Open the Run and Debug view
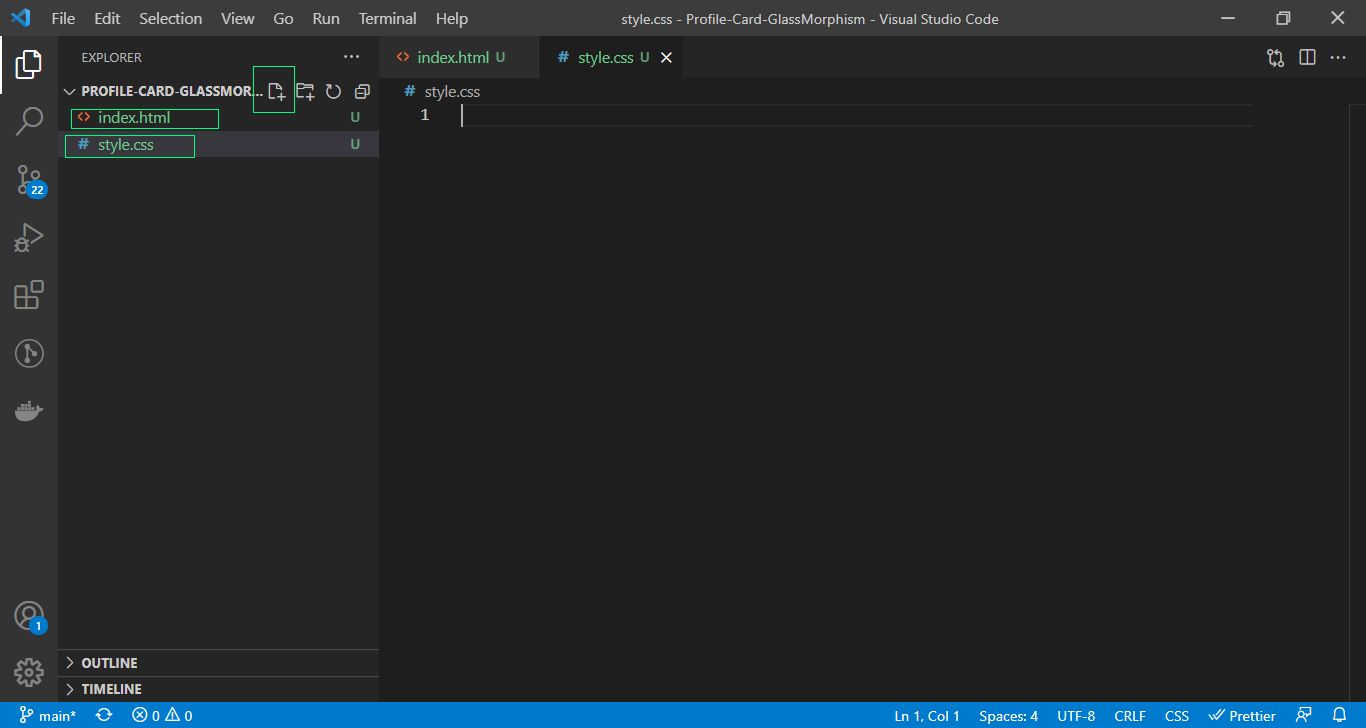The image size is (1366, 728). tap(29, 238)
